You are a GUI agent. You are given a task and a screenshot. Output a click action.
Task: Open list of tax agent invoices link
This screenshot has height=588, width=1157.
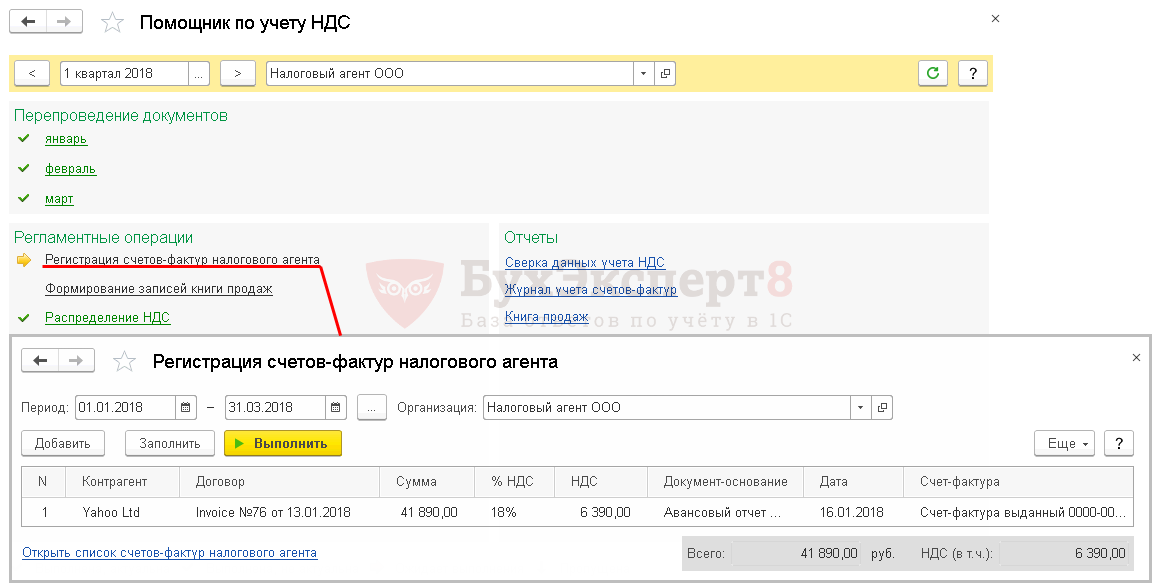point(170,553)
